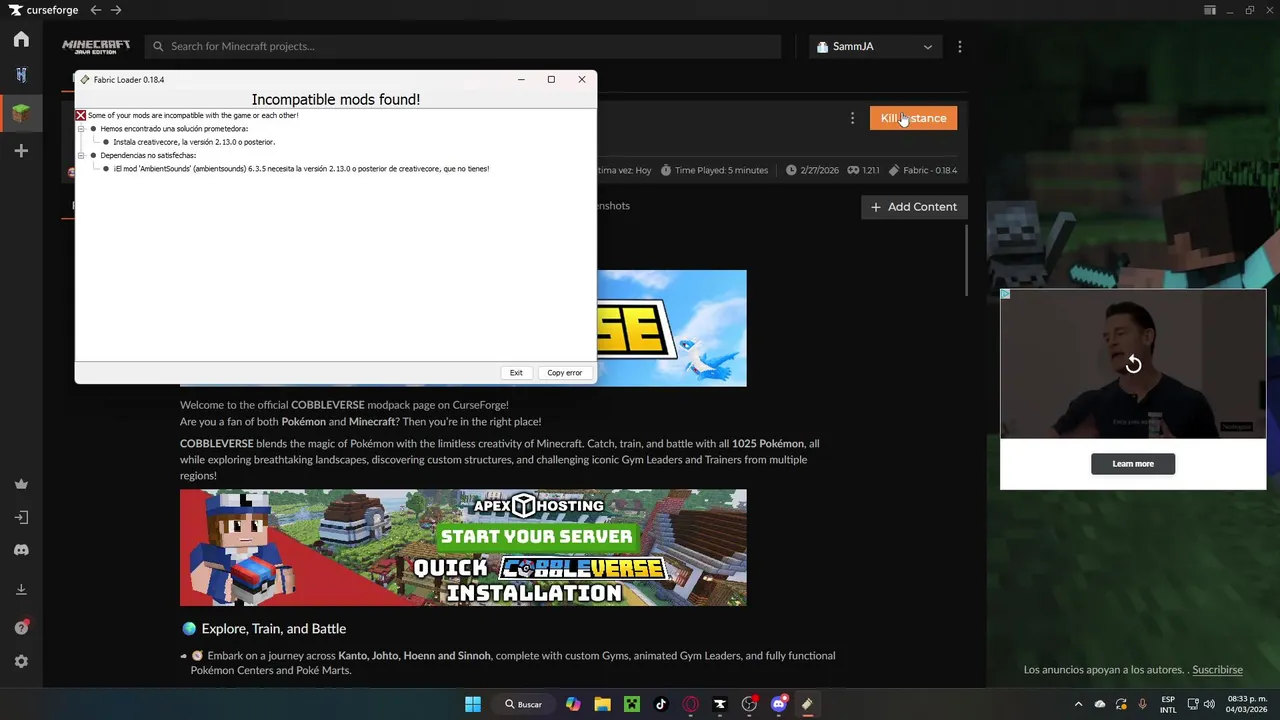Open the SammJA profile dropdown

click(x=875, y=46)
